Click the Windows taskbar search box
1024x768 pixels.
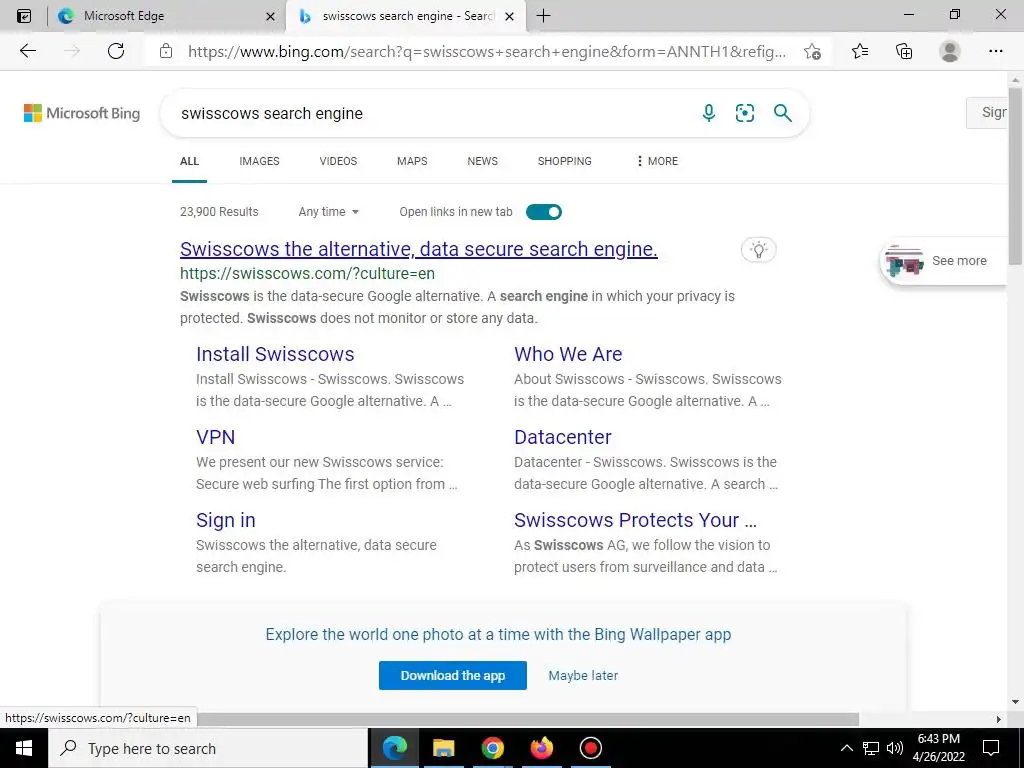[208, 748]
